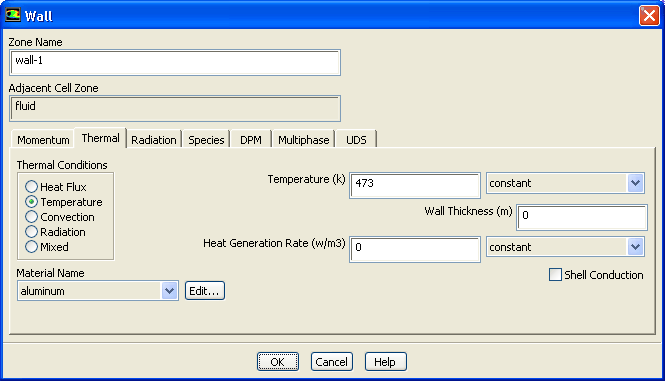Screen dimensions: 665x381
Task: Click the 'Adjacent Cell Zone' label
Action: pos(53,88)
